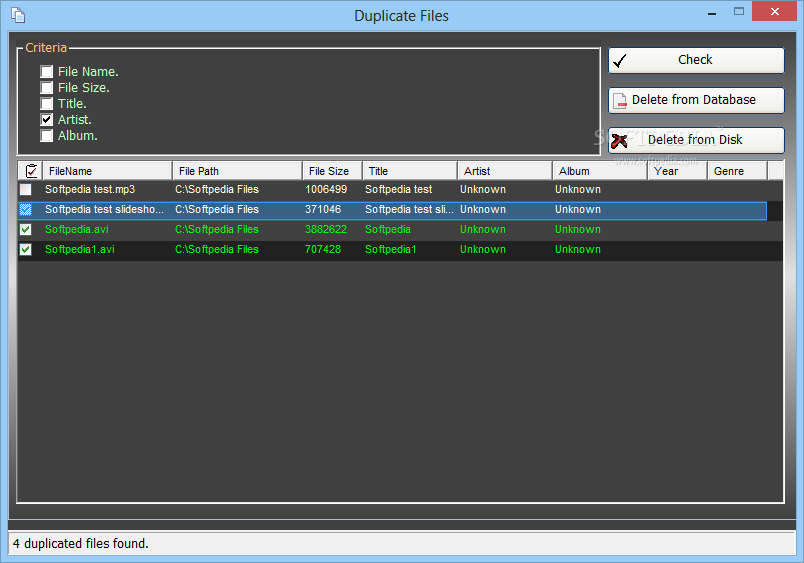Enable the File Name criteria checkbox
Image resolution: width=804 pixels, height=563 pixels.
coord(47,71)
